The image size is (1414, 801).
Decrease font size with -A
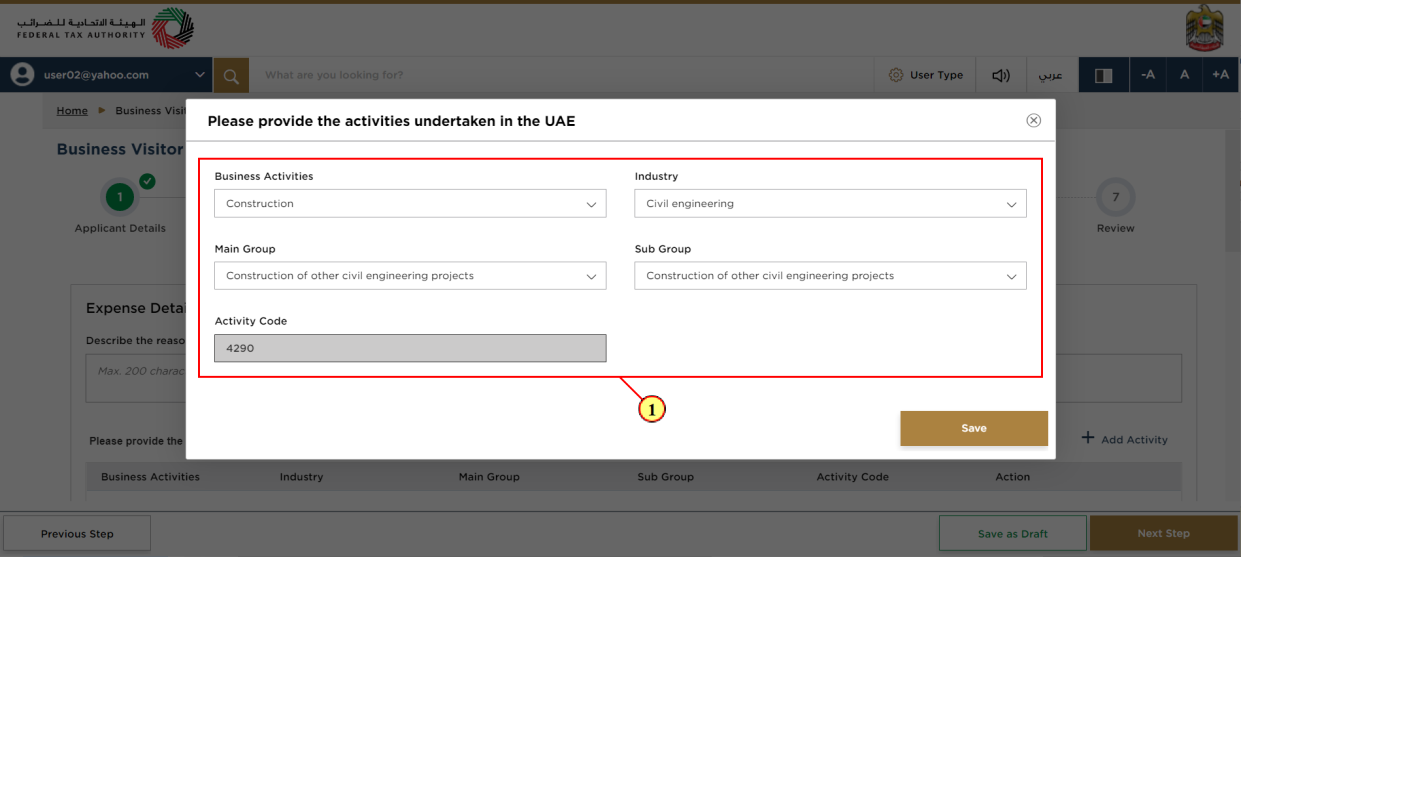1148,75
